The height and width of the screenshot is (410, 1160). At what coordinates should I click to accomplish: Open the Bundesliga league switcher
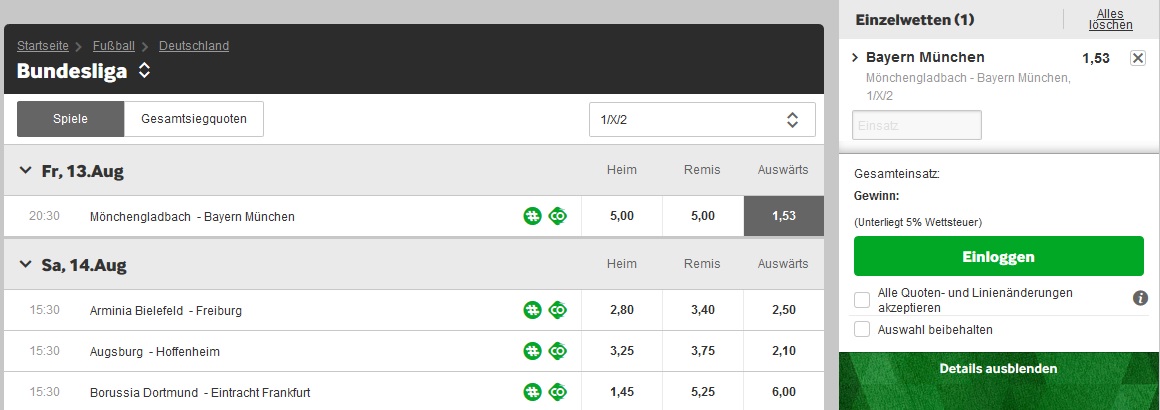click(145, 71)
